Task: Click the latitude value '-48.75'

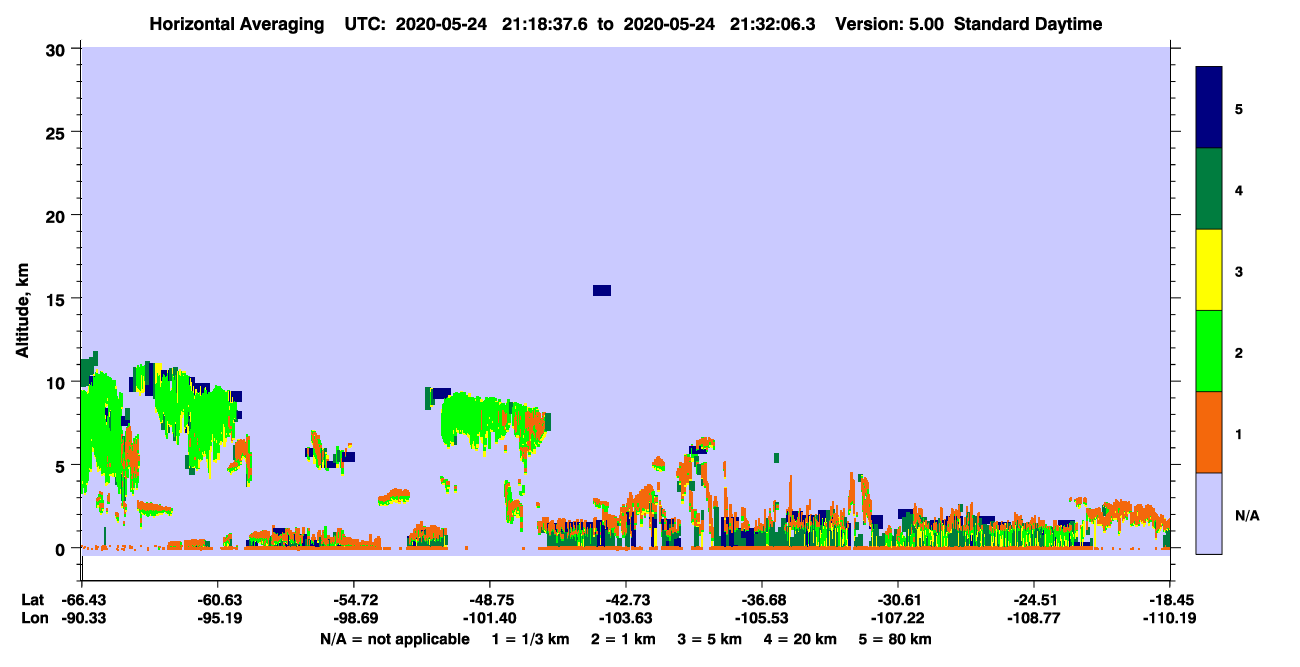Action: click(x=490, y=600)
